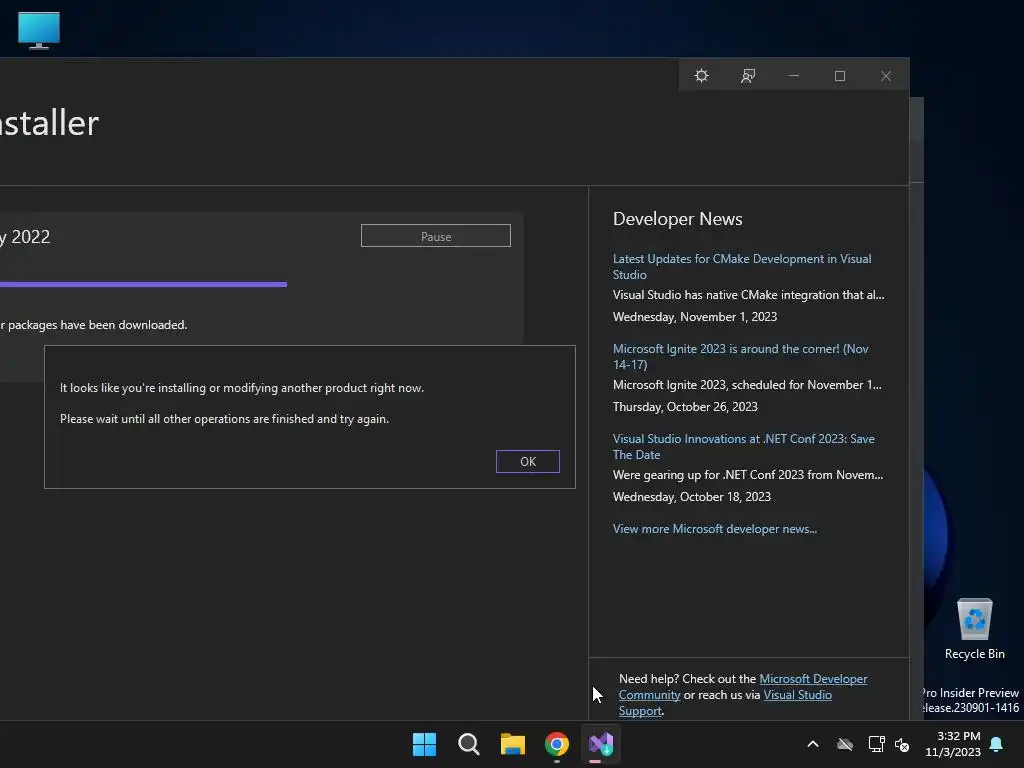Show hidden system tray icons
Image resolution: width=1024 pixels, height=768 pixels.
(x=813, y=744)
